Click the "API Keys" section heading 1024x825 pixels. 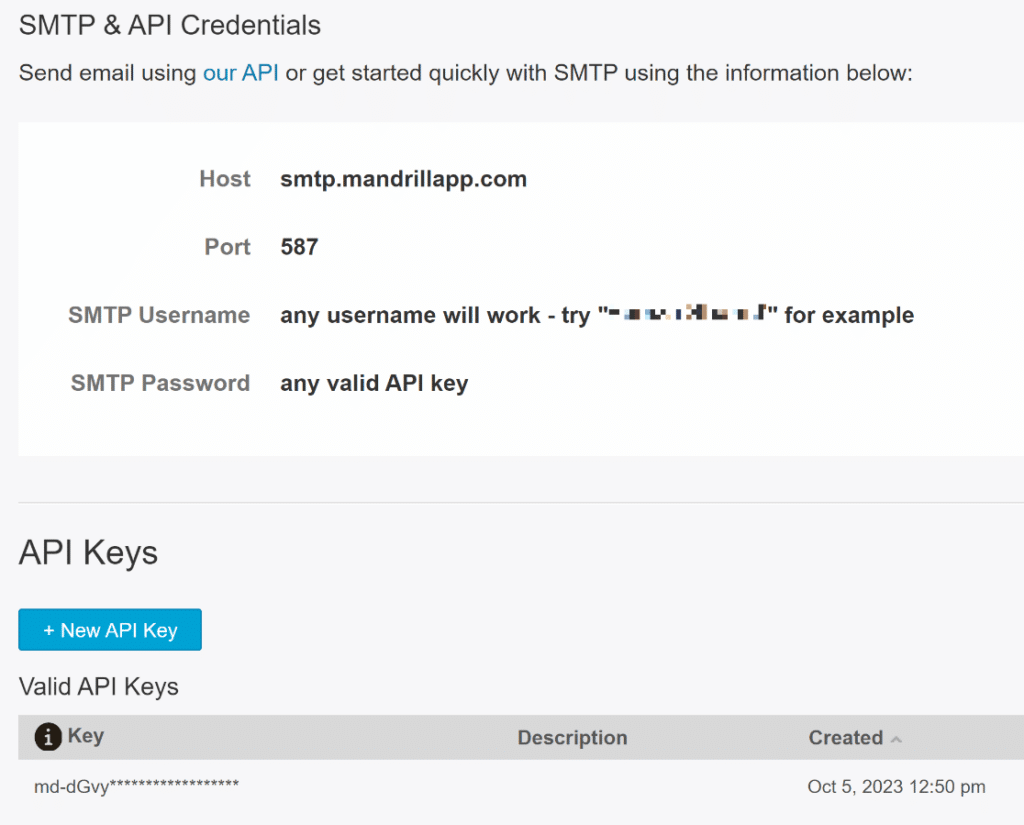pyautogui.click(x=88, y=552)
